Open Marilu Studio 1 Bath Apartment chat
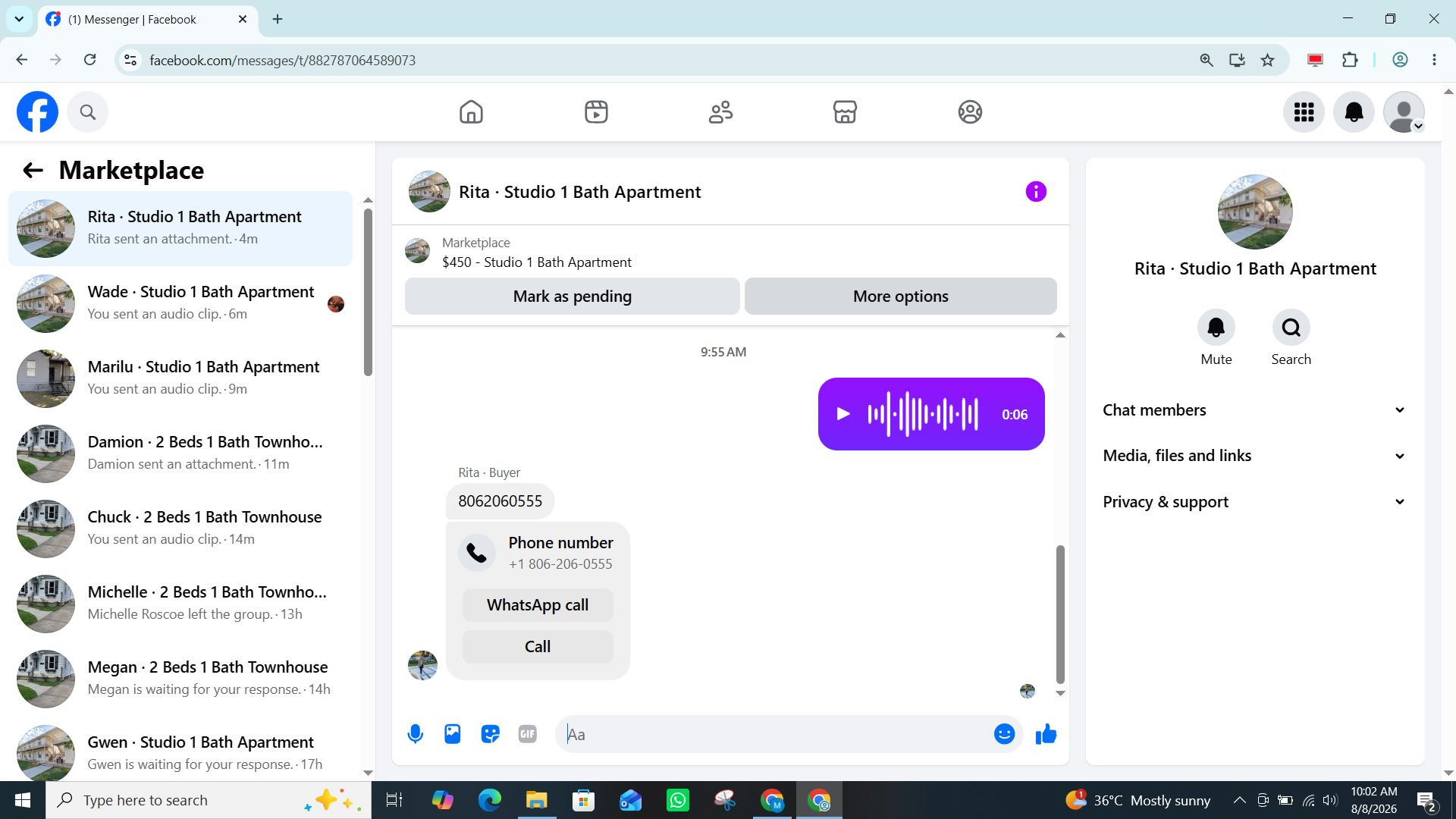1456x819 pixels. (180, 378)
